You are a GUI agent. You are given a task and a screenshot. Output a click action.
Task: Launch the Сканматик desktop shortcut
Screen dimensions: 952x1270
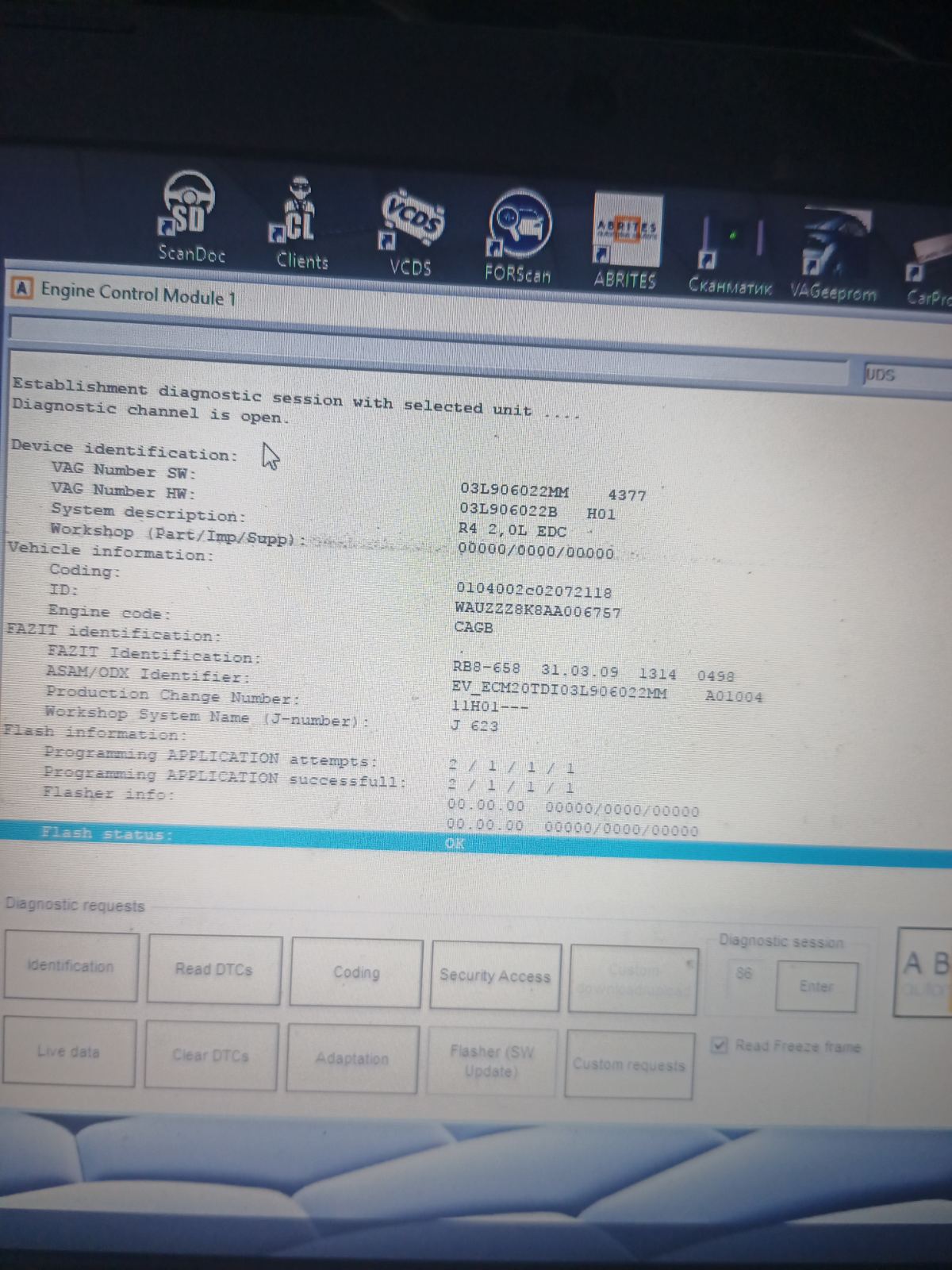coord(731,244)
